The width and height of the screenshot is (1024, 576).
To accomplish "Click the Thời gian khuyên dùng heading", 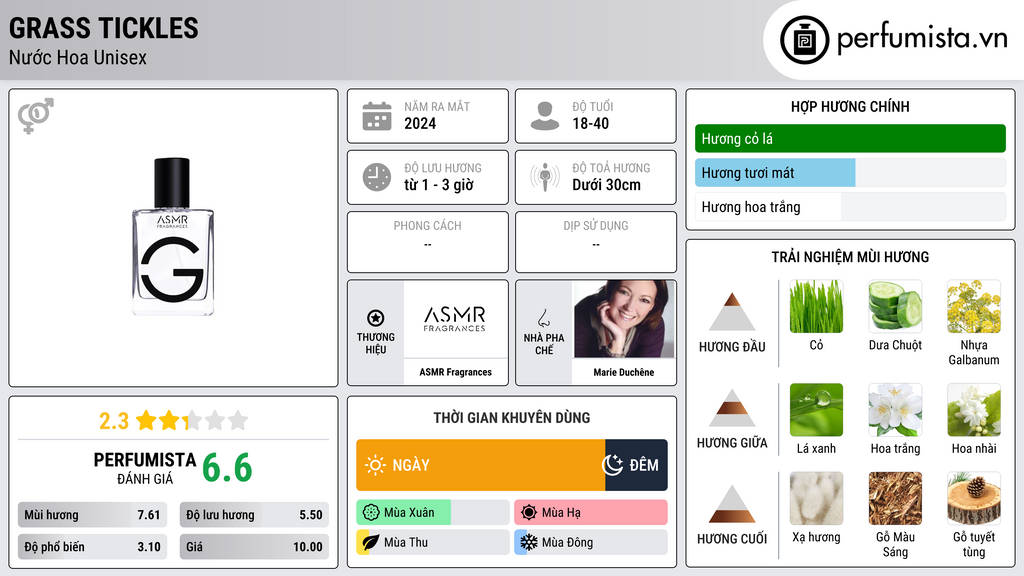I will pyautogui.click(x=512, y=418).
